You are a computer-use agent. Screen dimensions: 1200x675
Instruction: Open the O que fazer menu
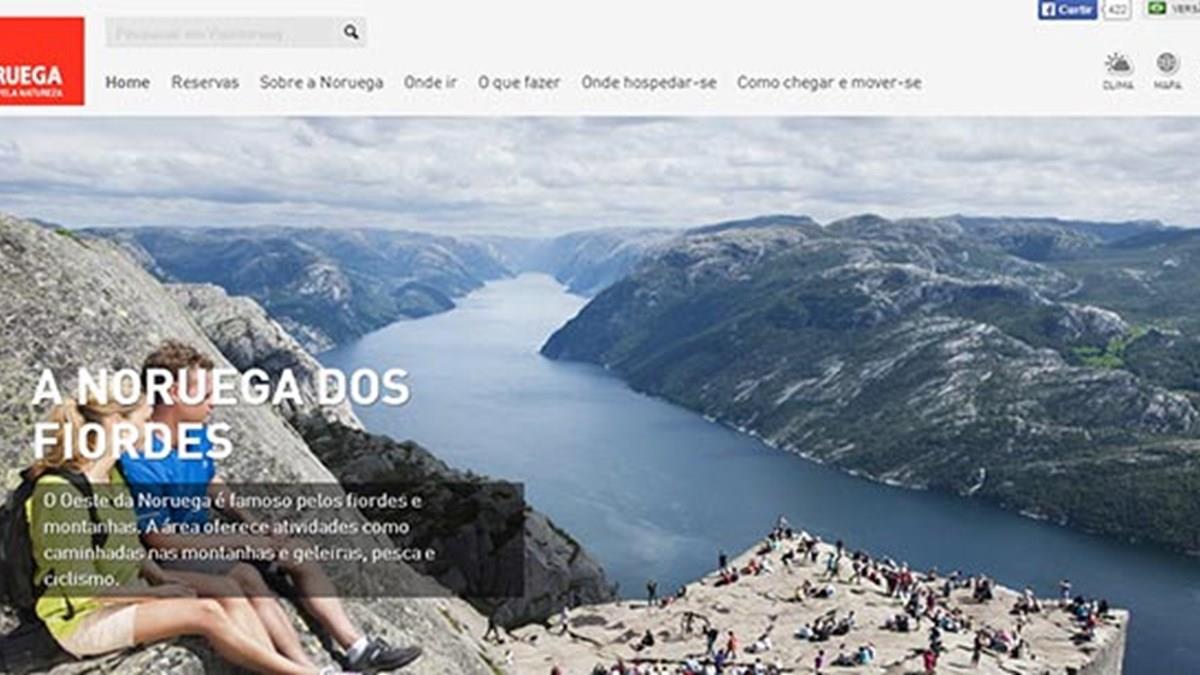[x=519, y=83]
